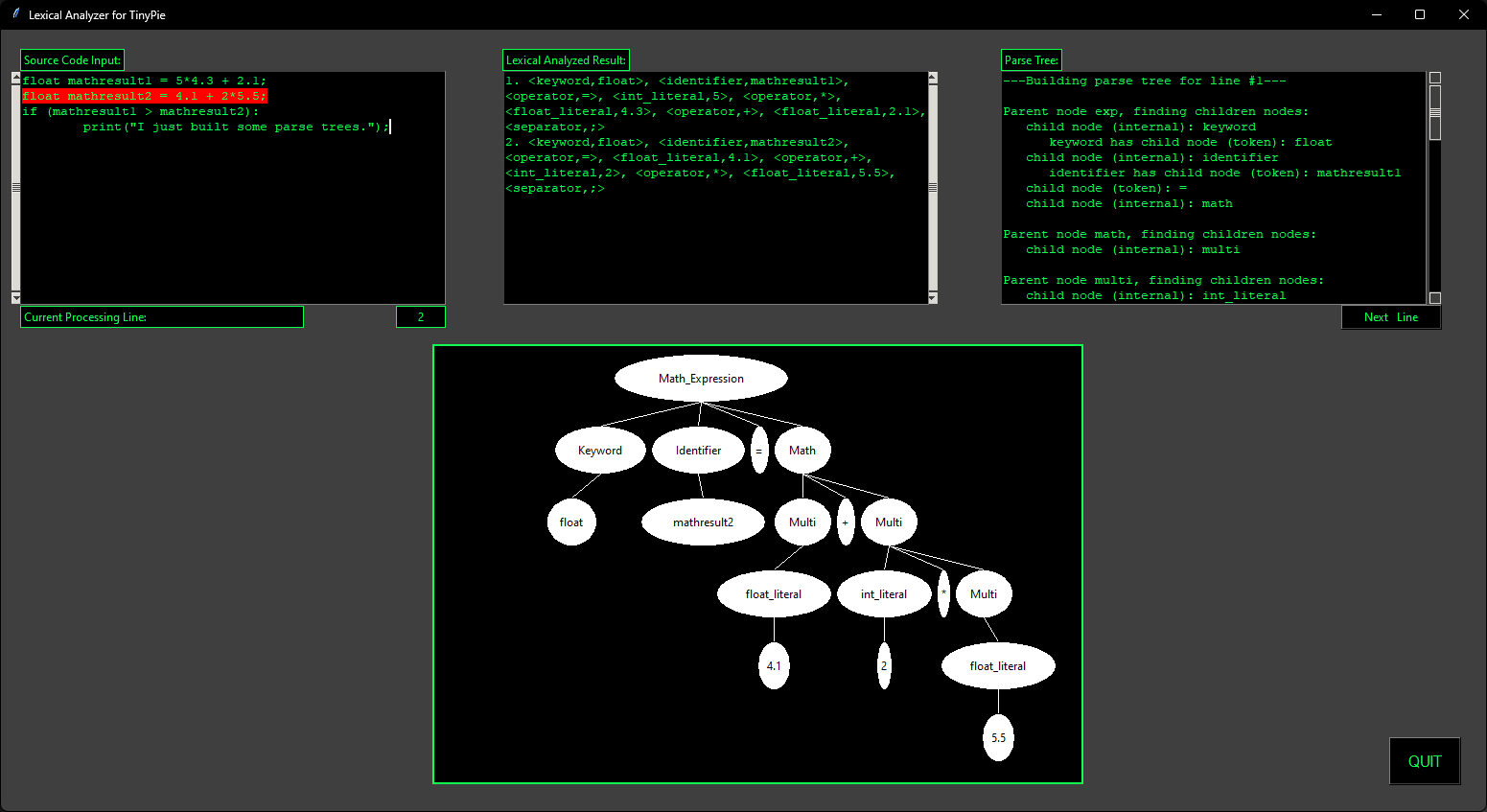The width and height of the screenshot is (1487, 812).
Task: Click the '4.1' leaf node
Action: click(774, 666)
